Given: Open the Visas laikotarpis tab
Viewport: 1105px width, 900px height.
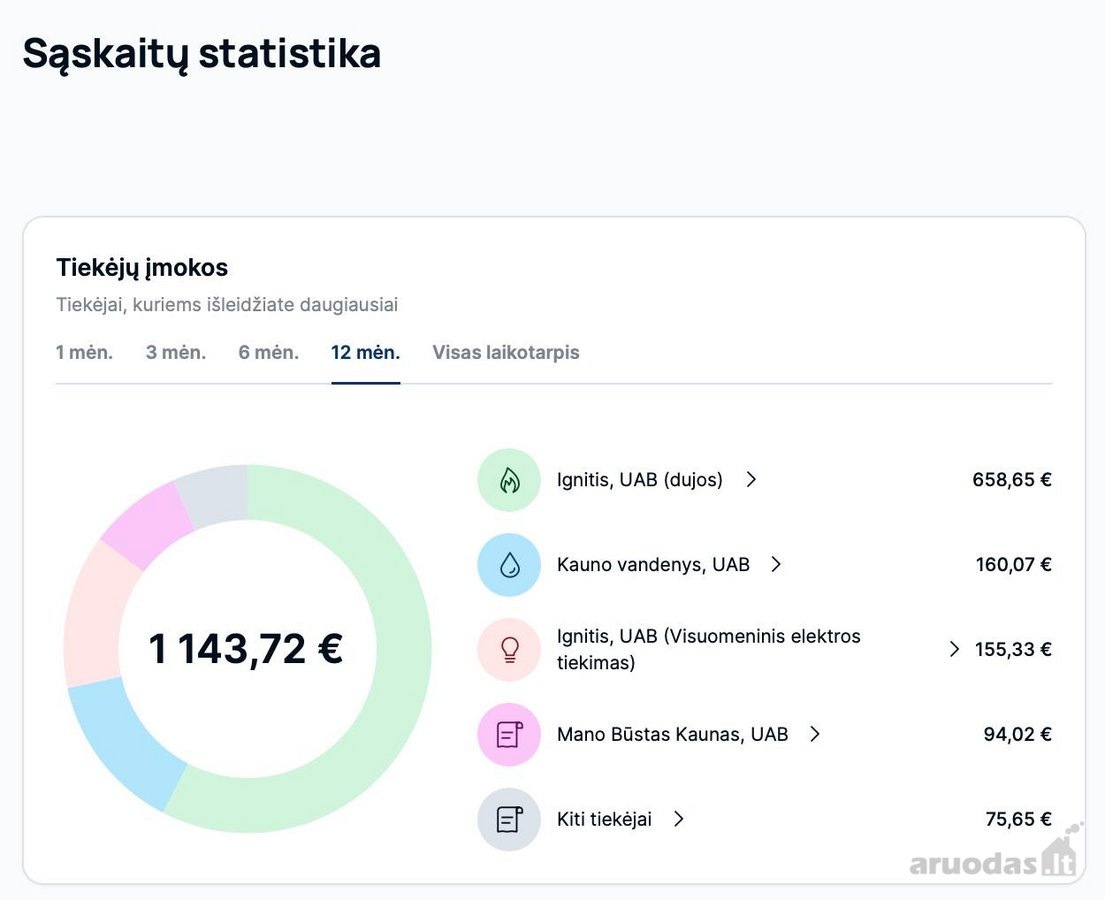Looking at the screenshot, I should click(506, 352).
